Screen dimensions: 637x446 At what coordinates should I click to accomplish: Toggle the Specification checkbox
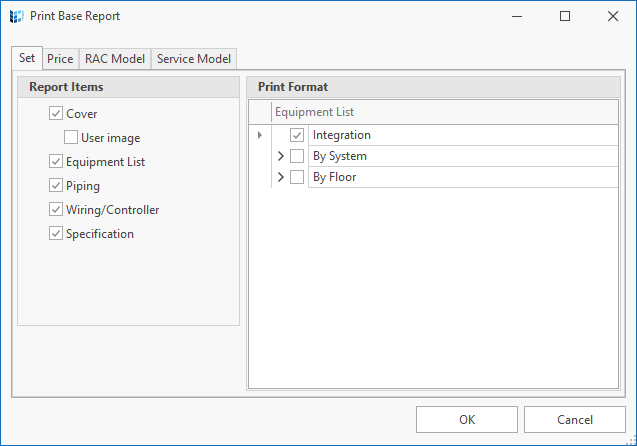click(x=56, y=233)
